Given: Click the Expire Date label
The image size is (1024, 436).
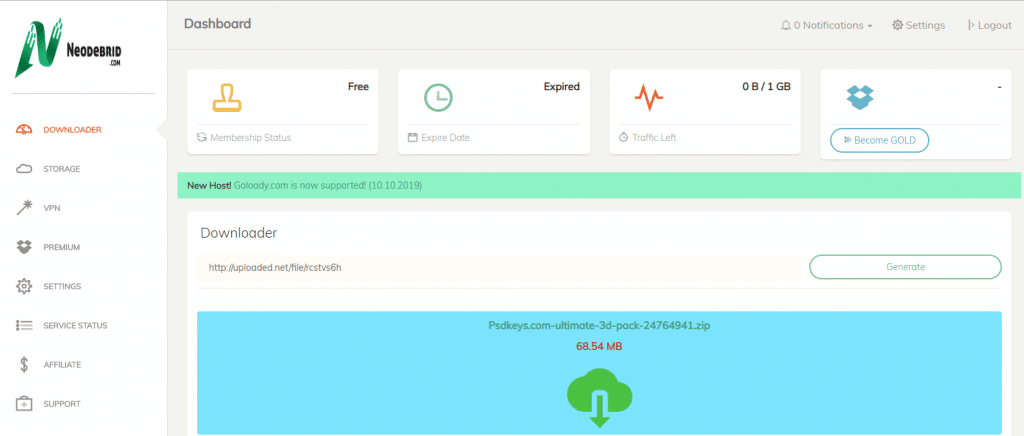Looking at the screenshot, I should coord(445,138).
